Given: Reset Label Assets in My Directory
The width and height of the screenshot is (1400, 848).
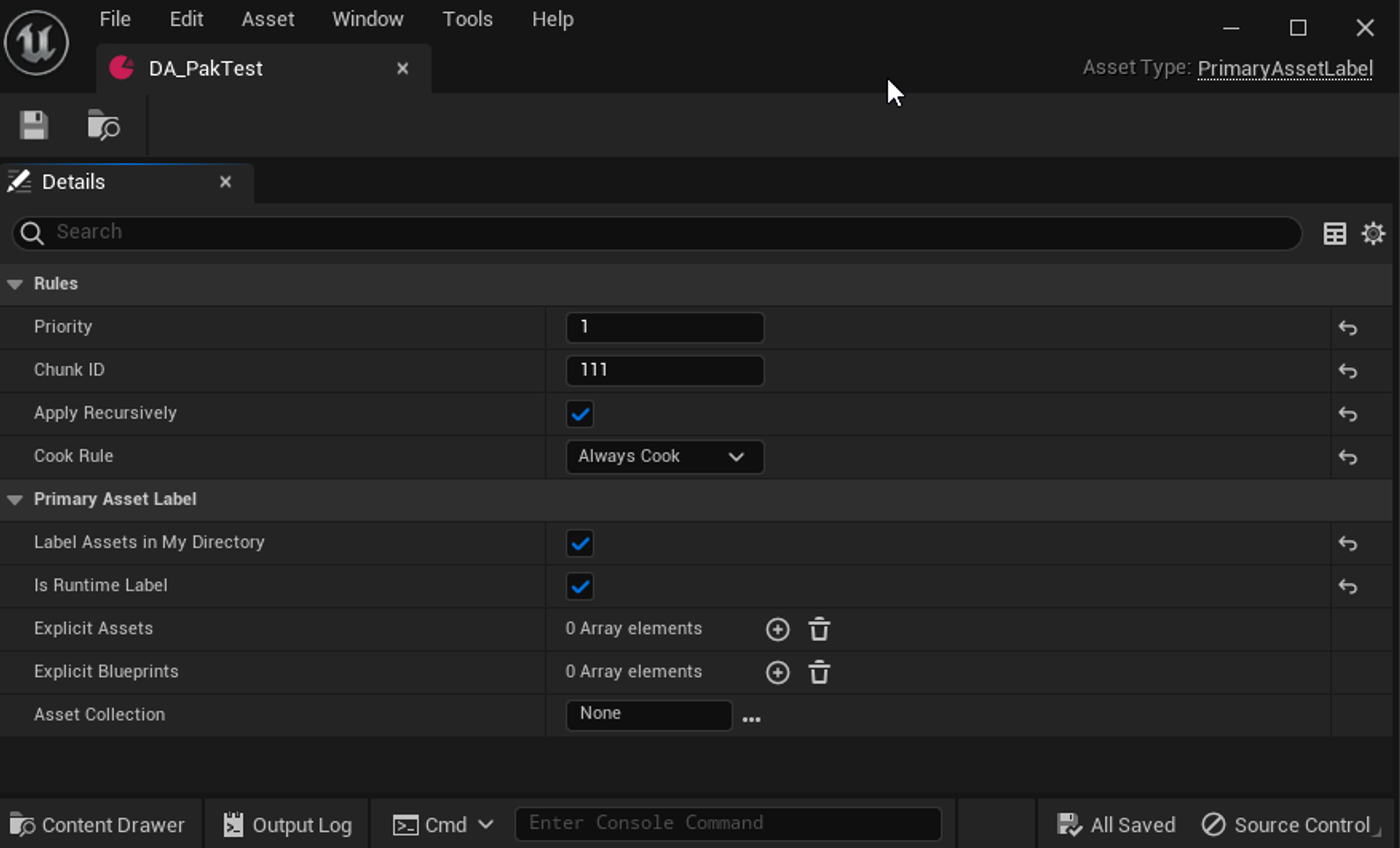Looking at the screenshot, I should [1348, 543].
